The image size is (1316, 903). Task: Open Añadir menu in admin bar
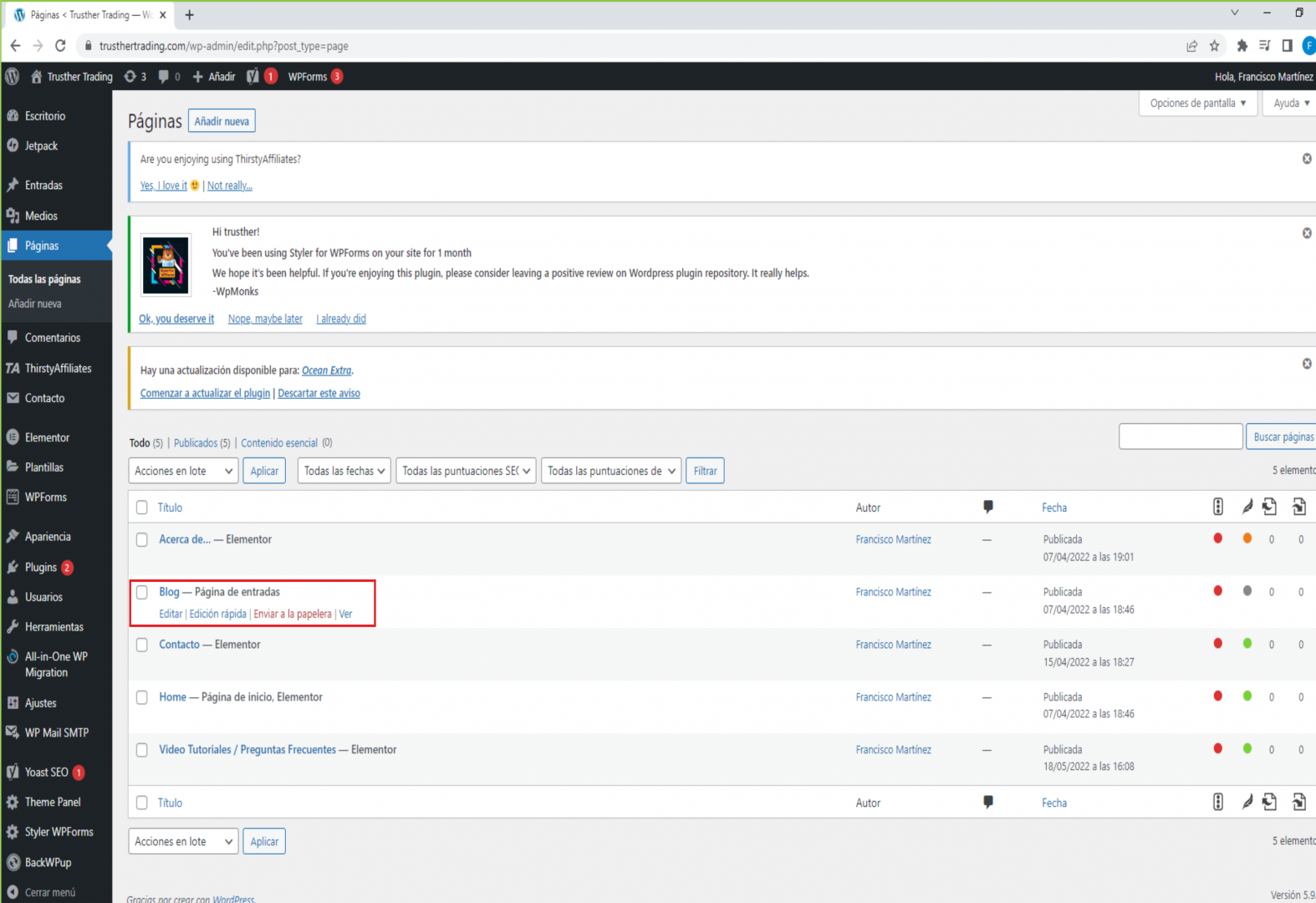(214, 76)
